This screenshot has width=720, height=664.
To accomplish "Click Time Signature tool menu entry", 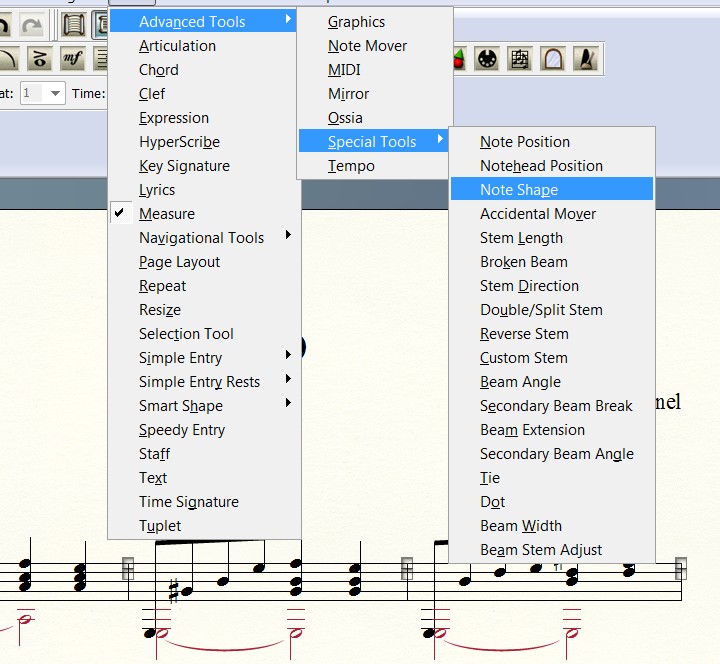I will [x=188, y=502].
